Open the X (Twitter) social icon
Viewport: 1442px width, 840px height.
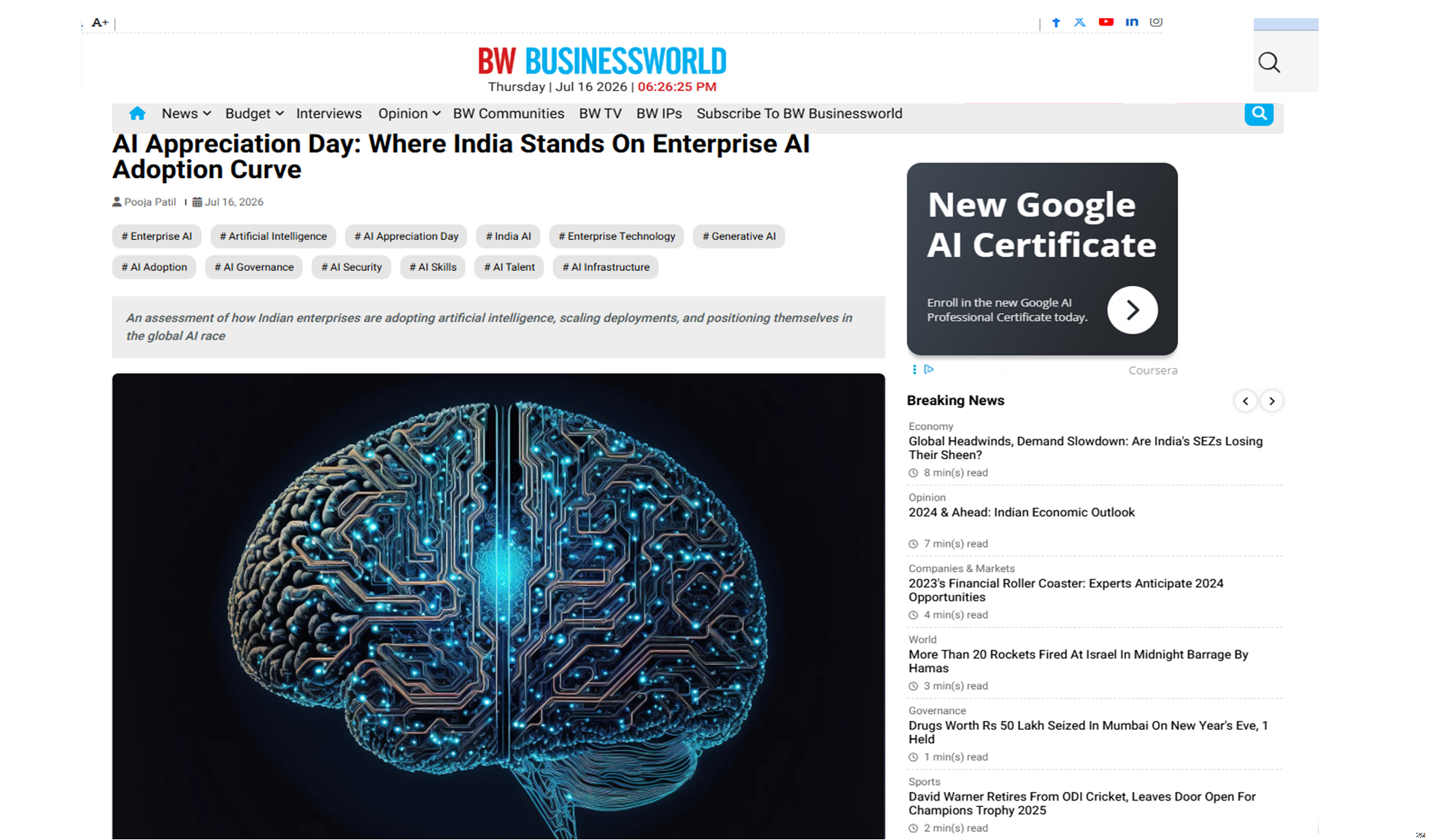(x=1080, y=22)
